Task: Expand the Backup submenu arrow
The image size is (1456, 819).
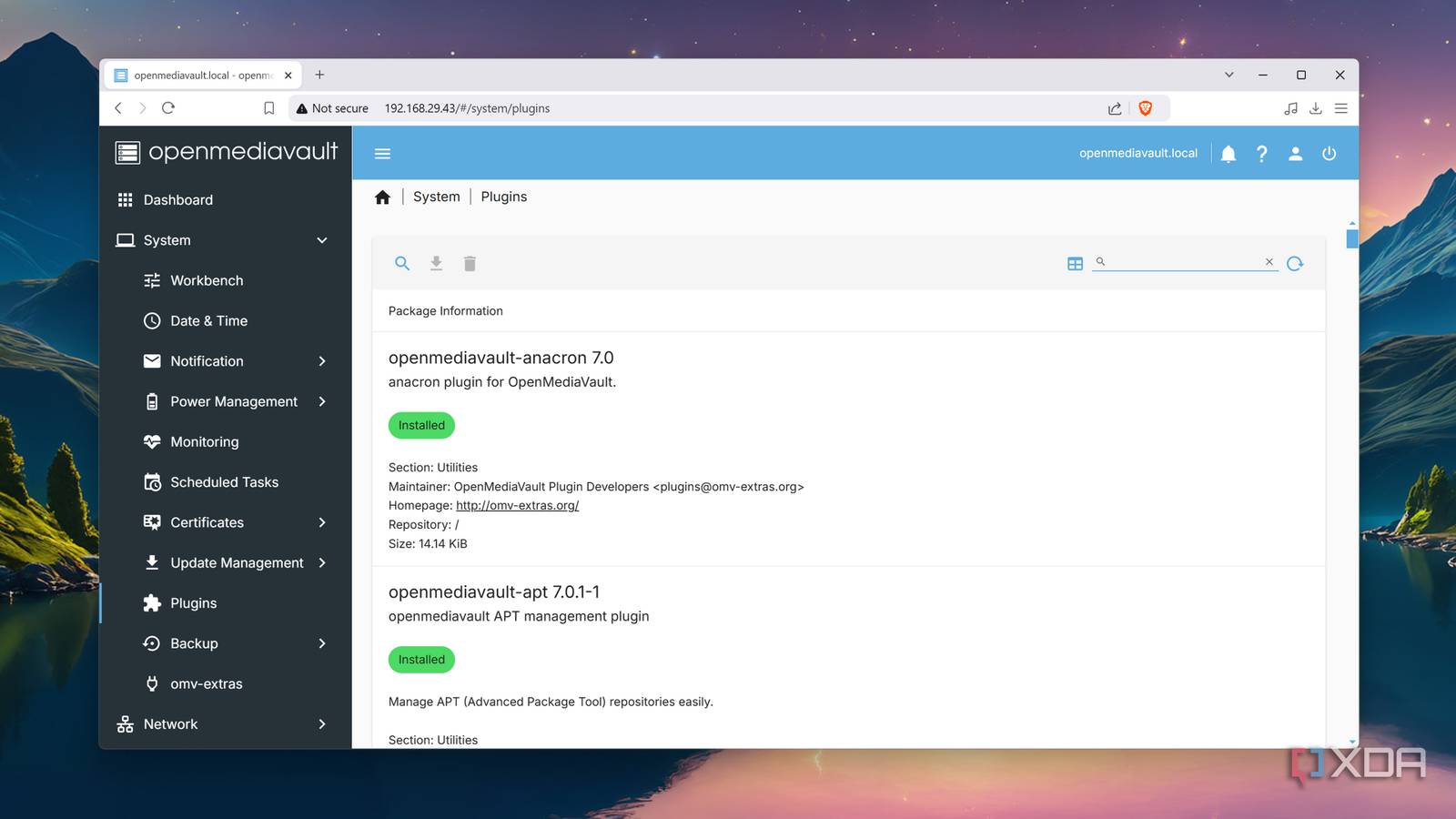Action: click(x=322, y=643)
